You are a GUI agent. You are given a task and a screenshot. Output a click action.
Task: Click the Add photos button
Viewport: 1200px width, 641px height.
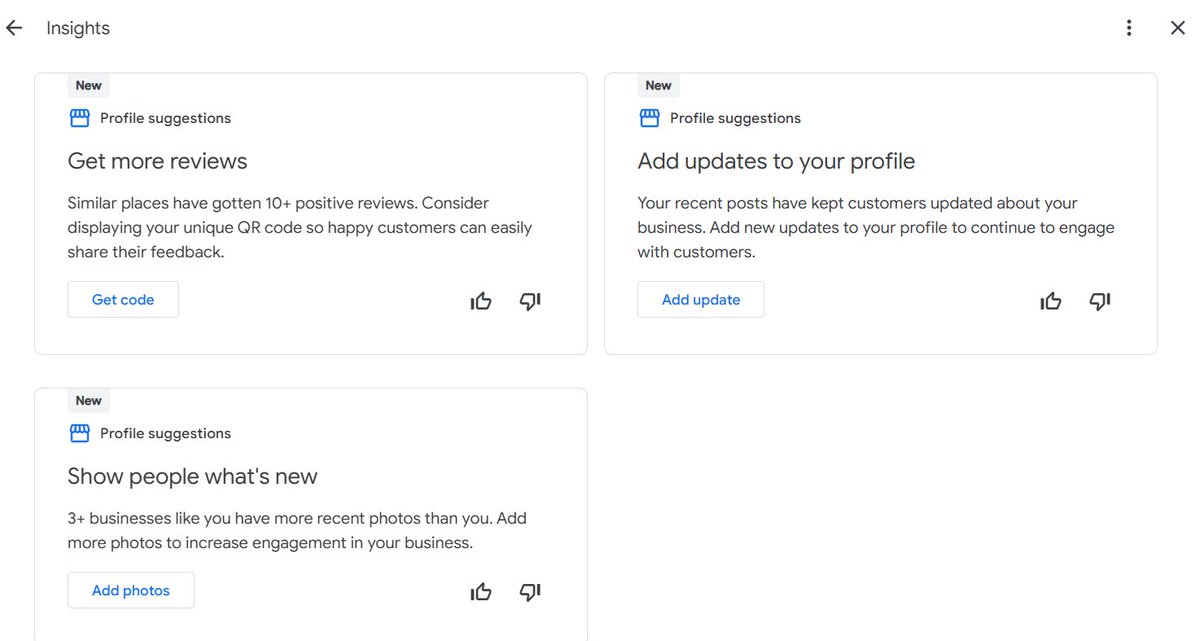coord(131,590)
